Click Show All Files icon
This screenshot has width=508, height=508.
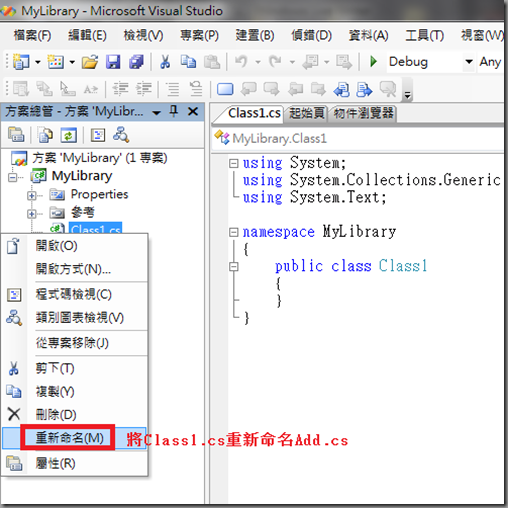click(45, 135)
